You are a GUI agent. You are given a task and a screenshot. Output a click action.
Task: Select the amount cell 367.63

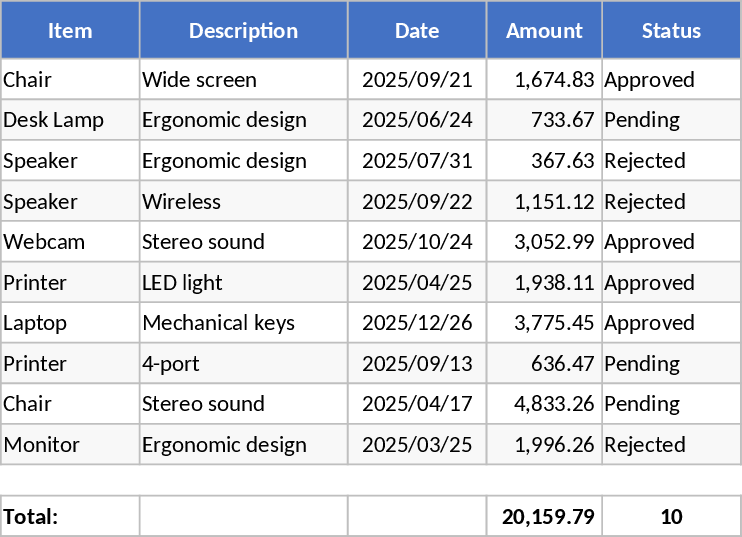click(x=544, y=161)
